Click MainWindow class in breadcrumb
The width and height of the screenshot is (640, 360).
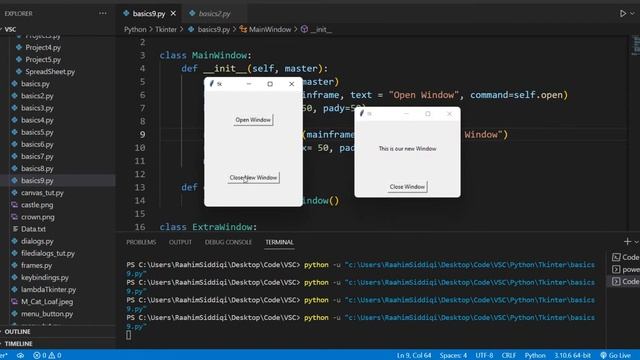pyautogui.click(x=270, y=29)
